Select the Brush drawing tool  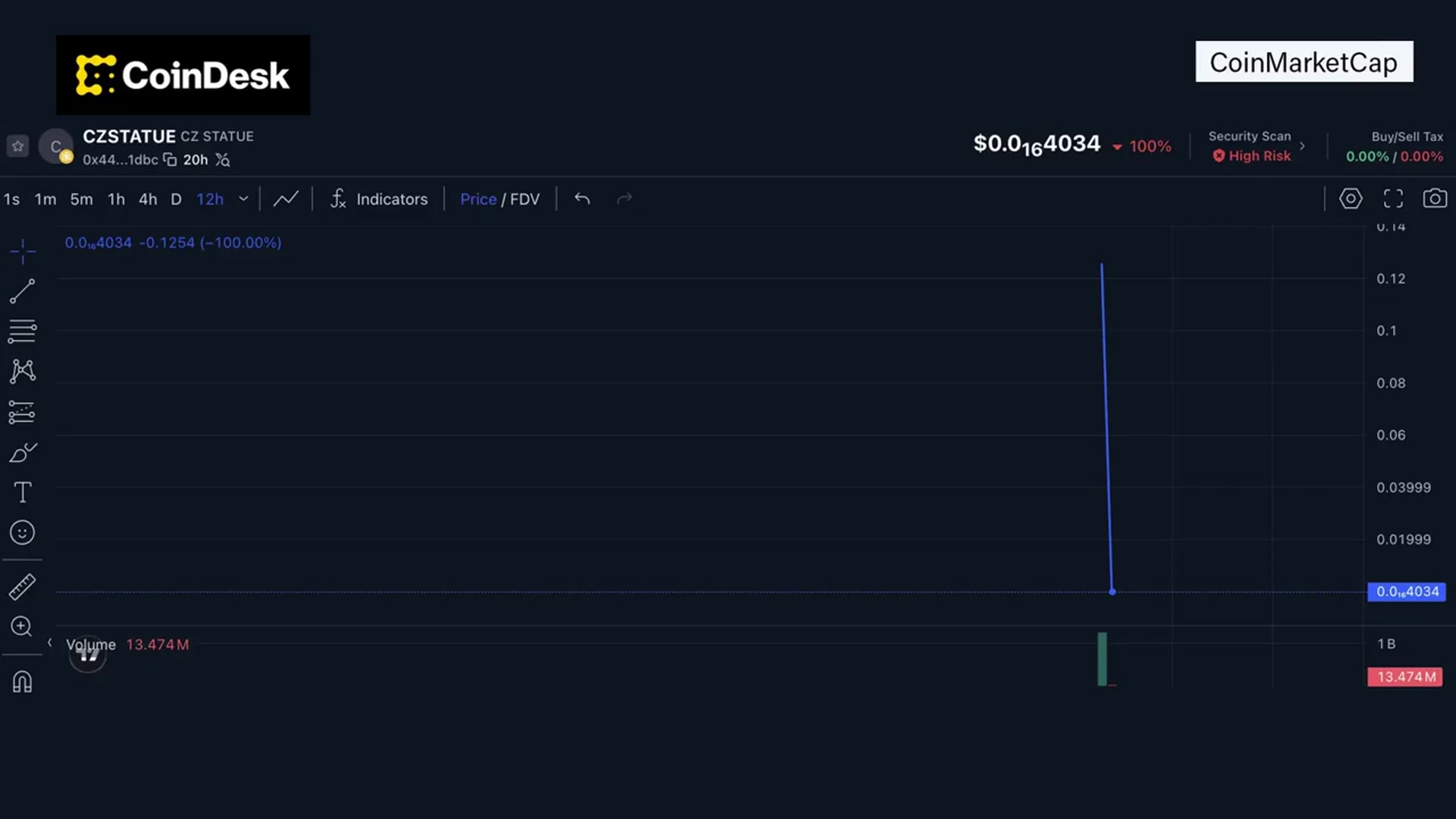[x=23, y=452]
